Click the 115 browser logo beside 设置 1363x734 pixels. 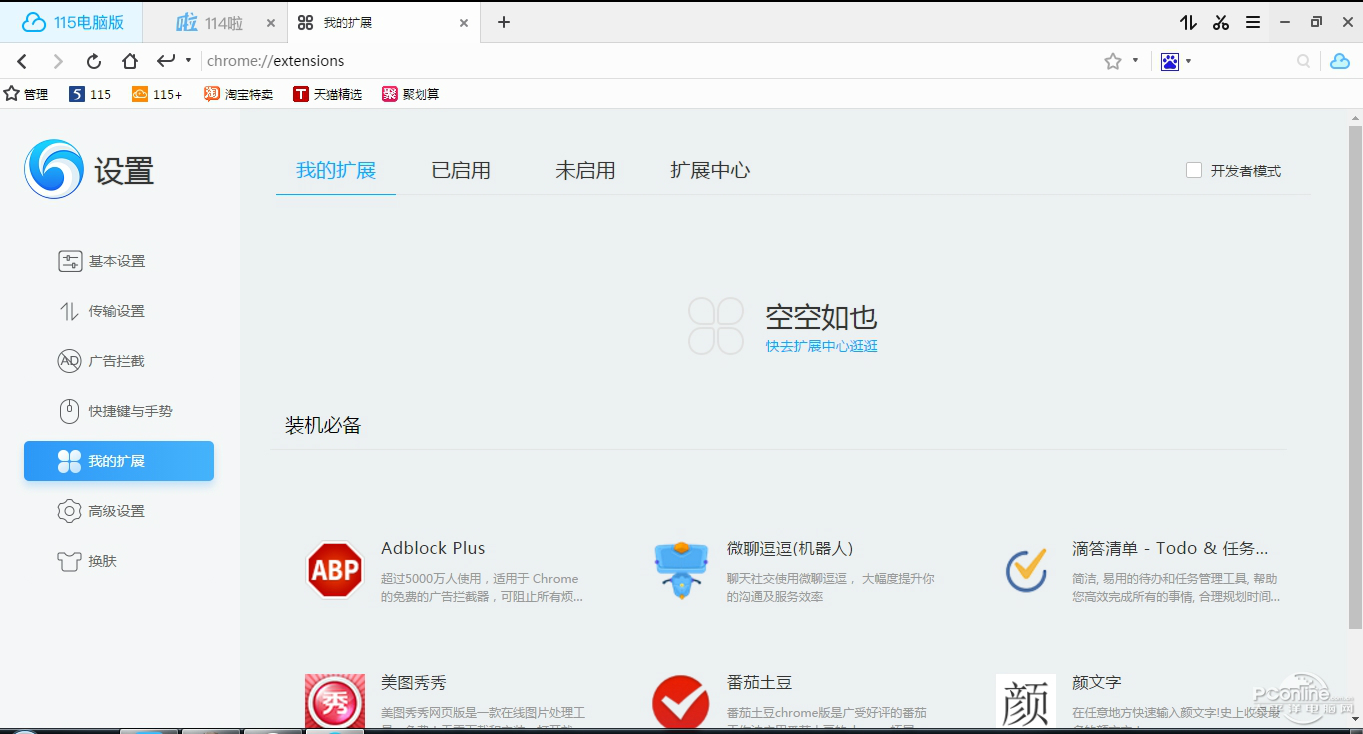pos(53,169)
